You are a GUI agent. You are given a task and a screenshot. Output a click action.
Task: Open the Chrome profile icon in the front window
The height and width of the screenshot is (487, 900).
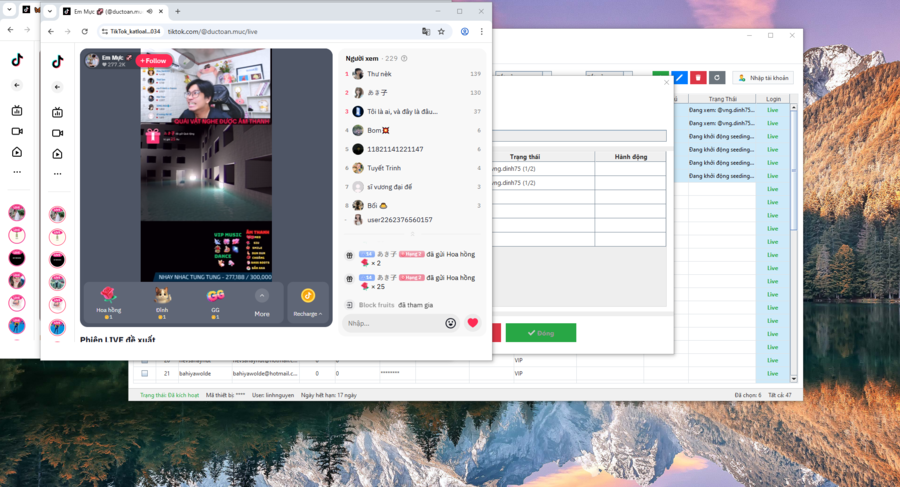point(465,32)
